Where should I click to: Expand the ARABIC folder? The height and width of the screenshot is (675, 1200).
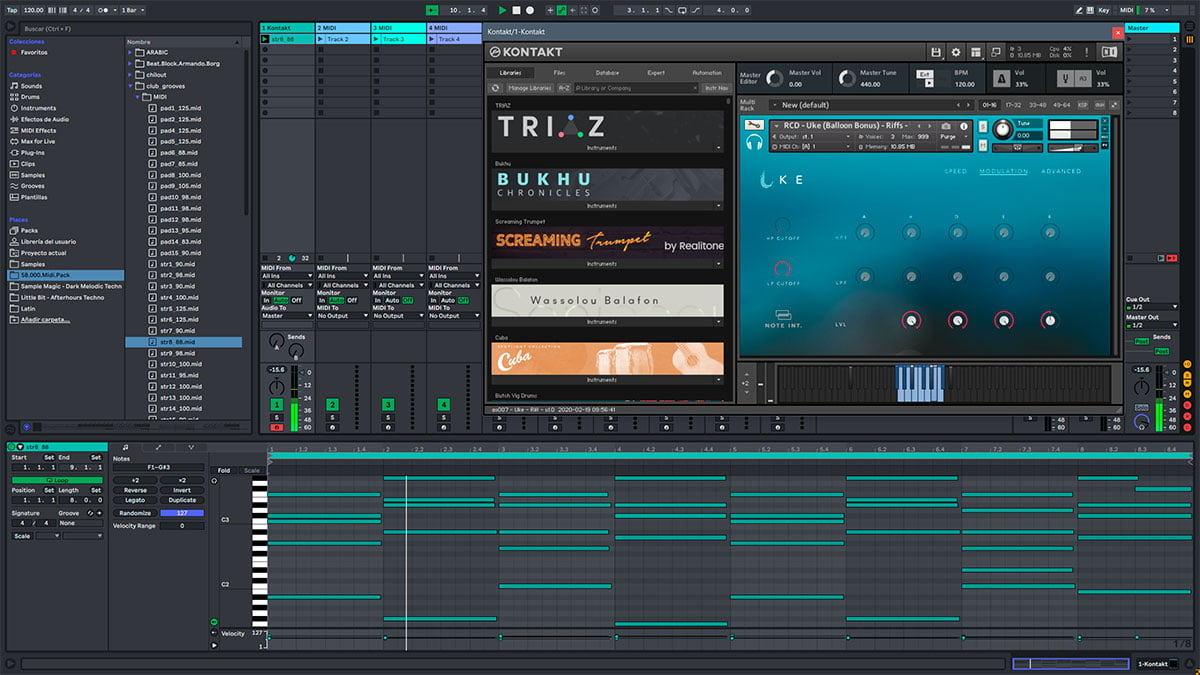coord(131,52)
